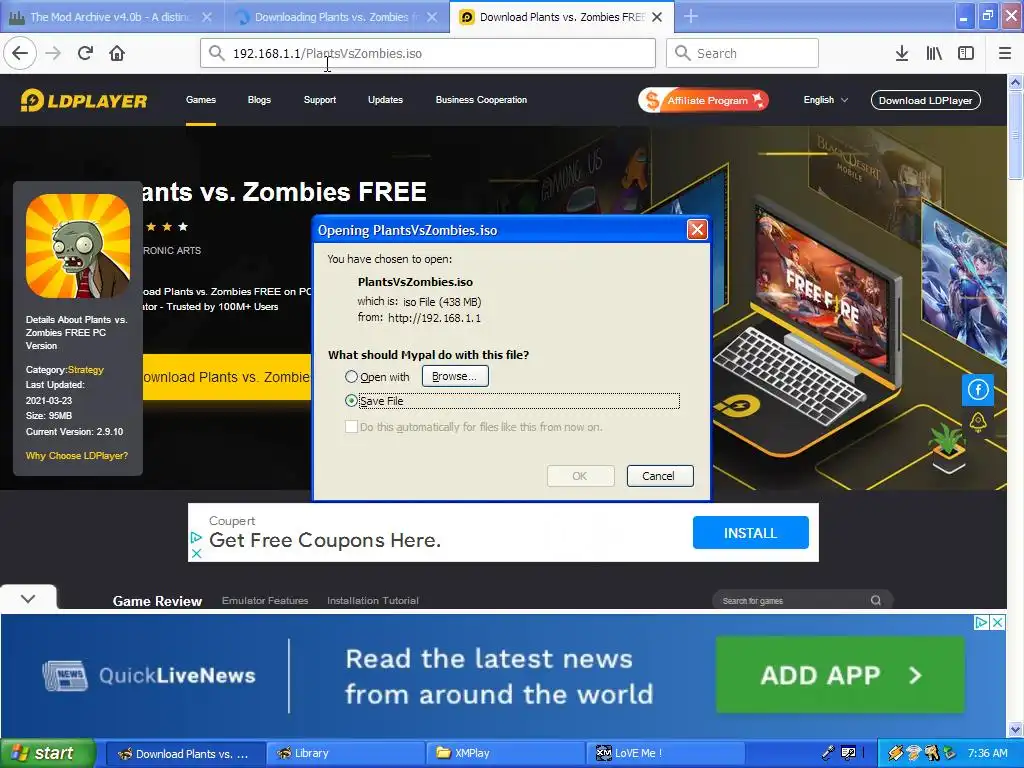Check Do this automatically for files like this
This screenshot has height=768, width=1024.
351,426
